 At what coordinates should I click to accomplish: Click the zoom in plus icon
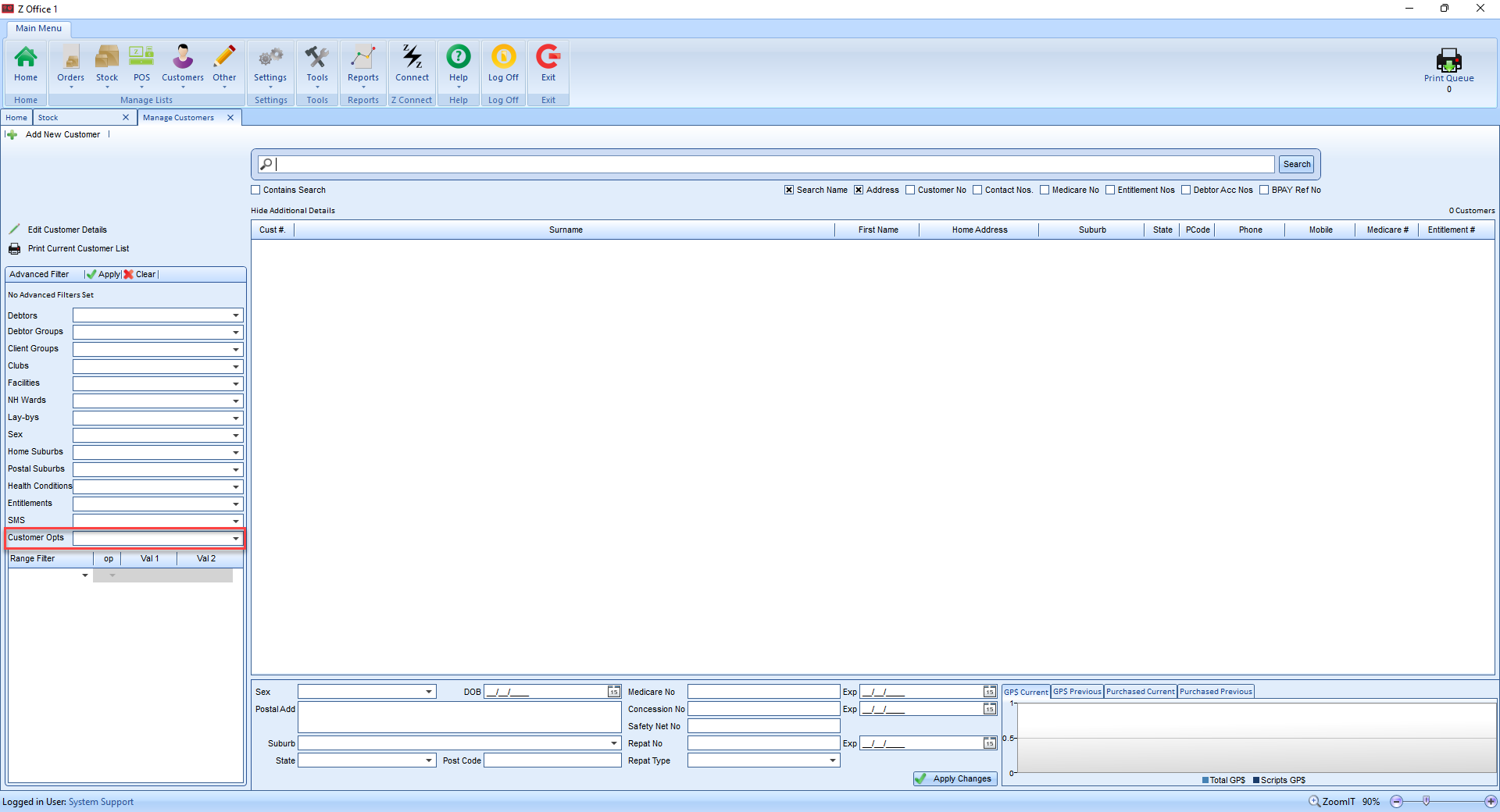[1491, 802]
